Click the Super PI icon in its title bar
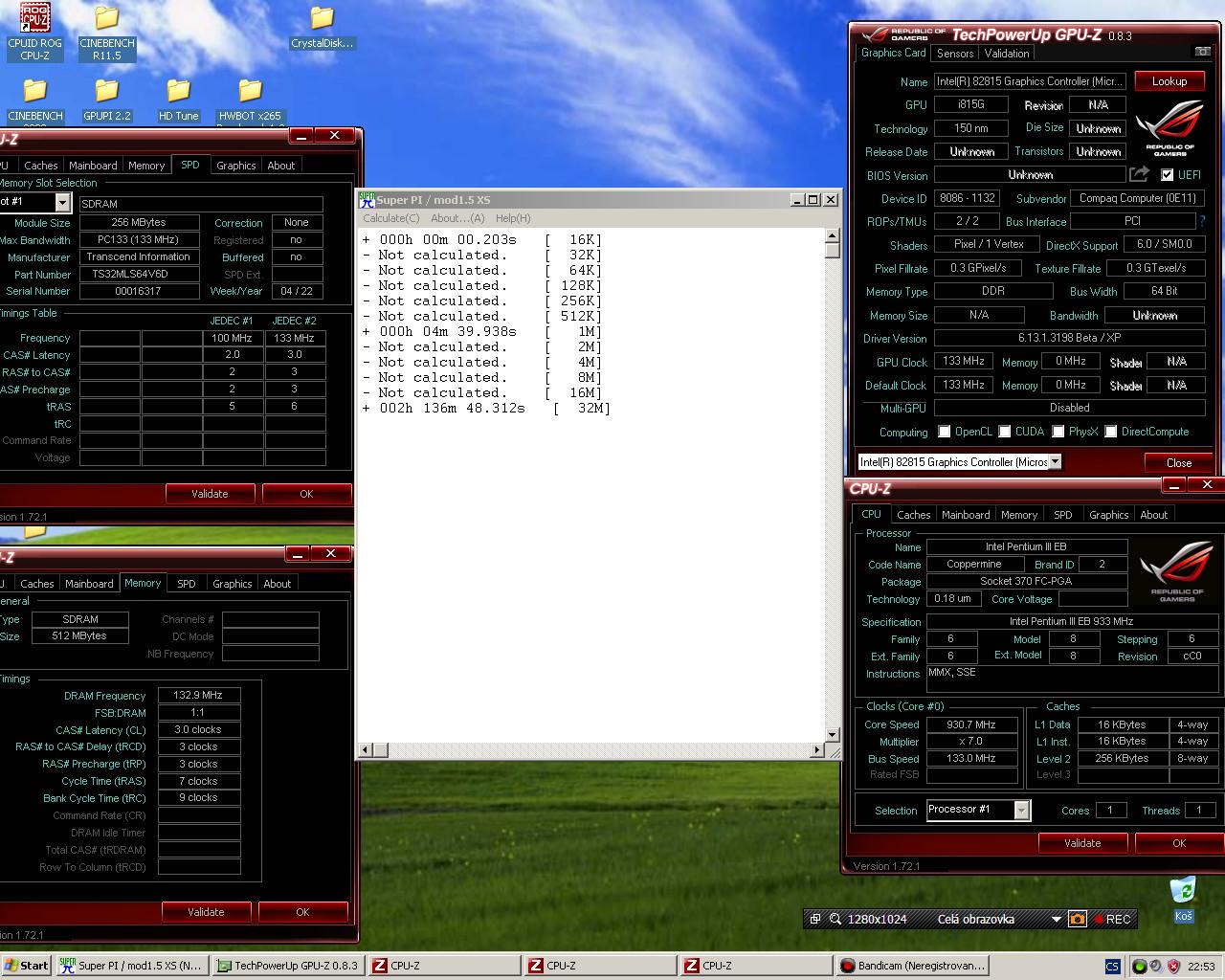The width and height of the screenshot is (1225, 980). (x=367, y=199)
